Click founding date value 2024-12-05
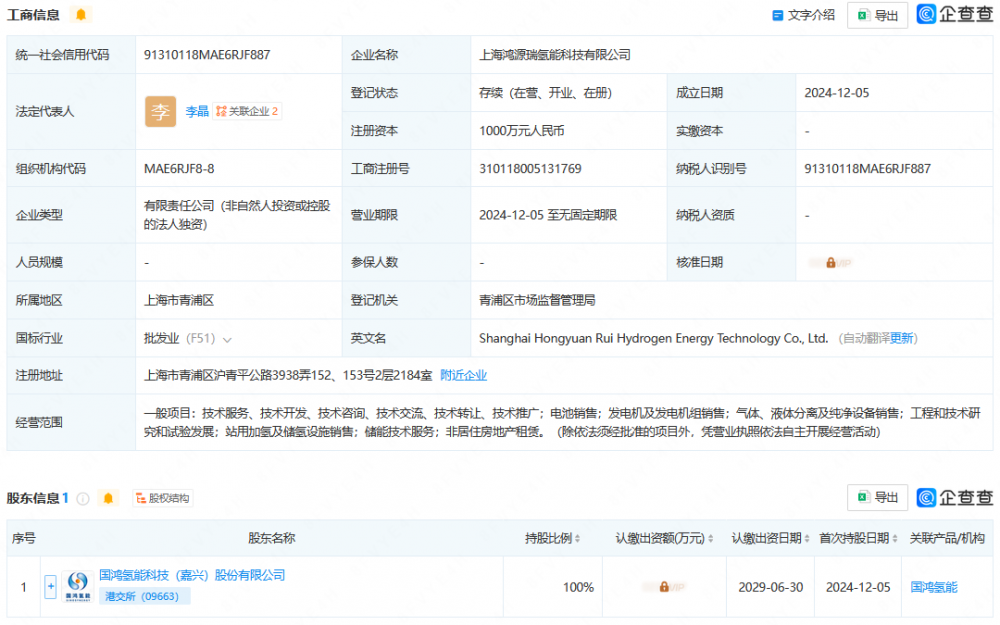Screen dimensions: 1000x625 click(837, 93)
